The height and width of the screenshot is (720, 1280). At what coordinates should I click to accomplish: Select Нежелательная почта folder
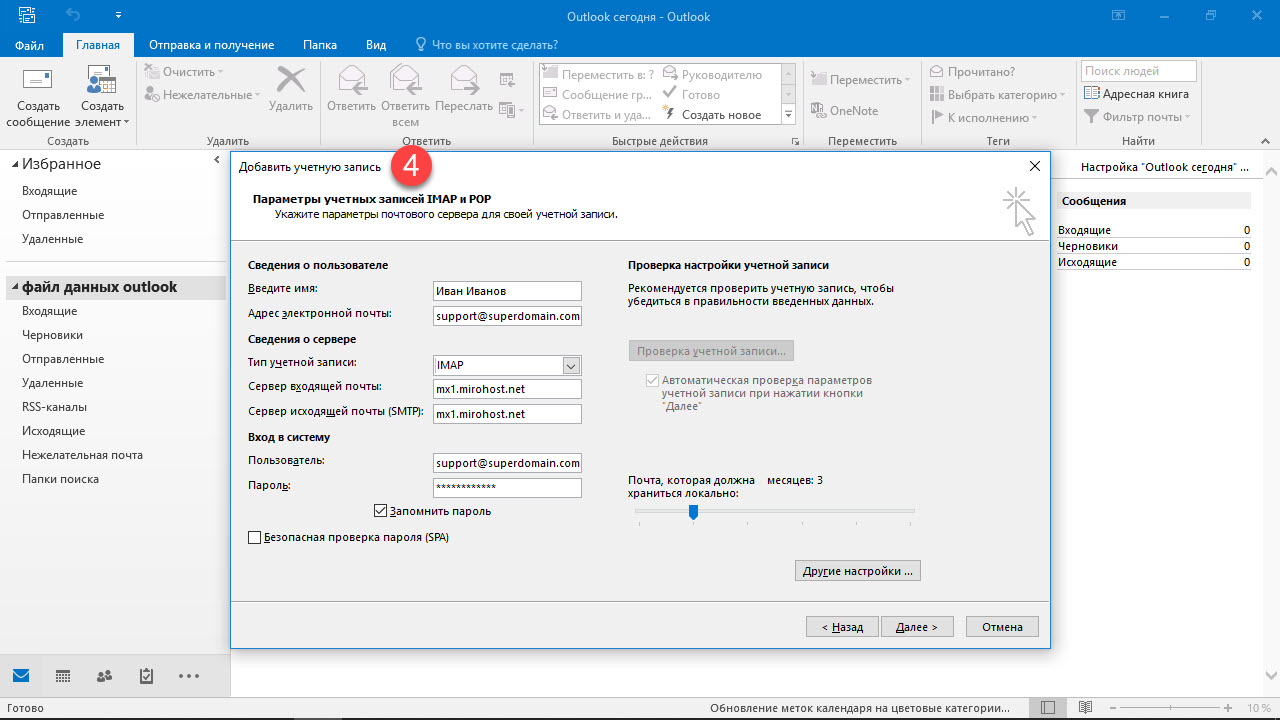[82, 455]
